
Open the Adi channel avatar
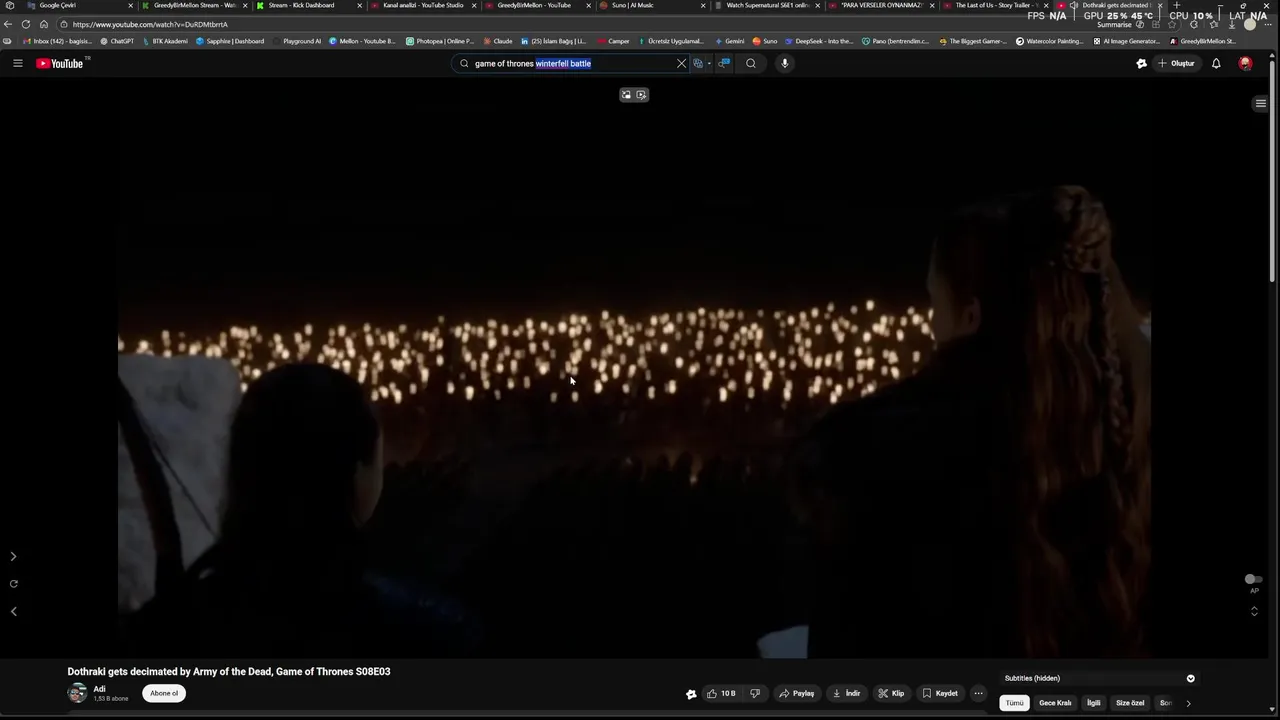77,692
